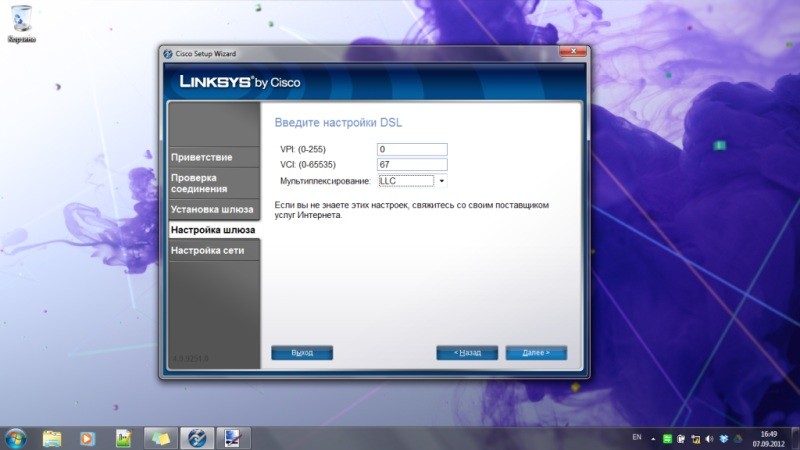The height and width of the screenshot is (450, 800).
Task: Click the Мультиплексирование label
Action: (325, 181)
